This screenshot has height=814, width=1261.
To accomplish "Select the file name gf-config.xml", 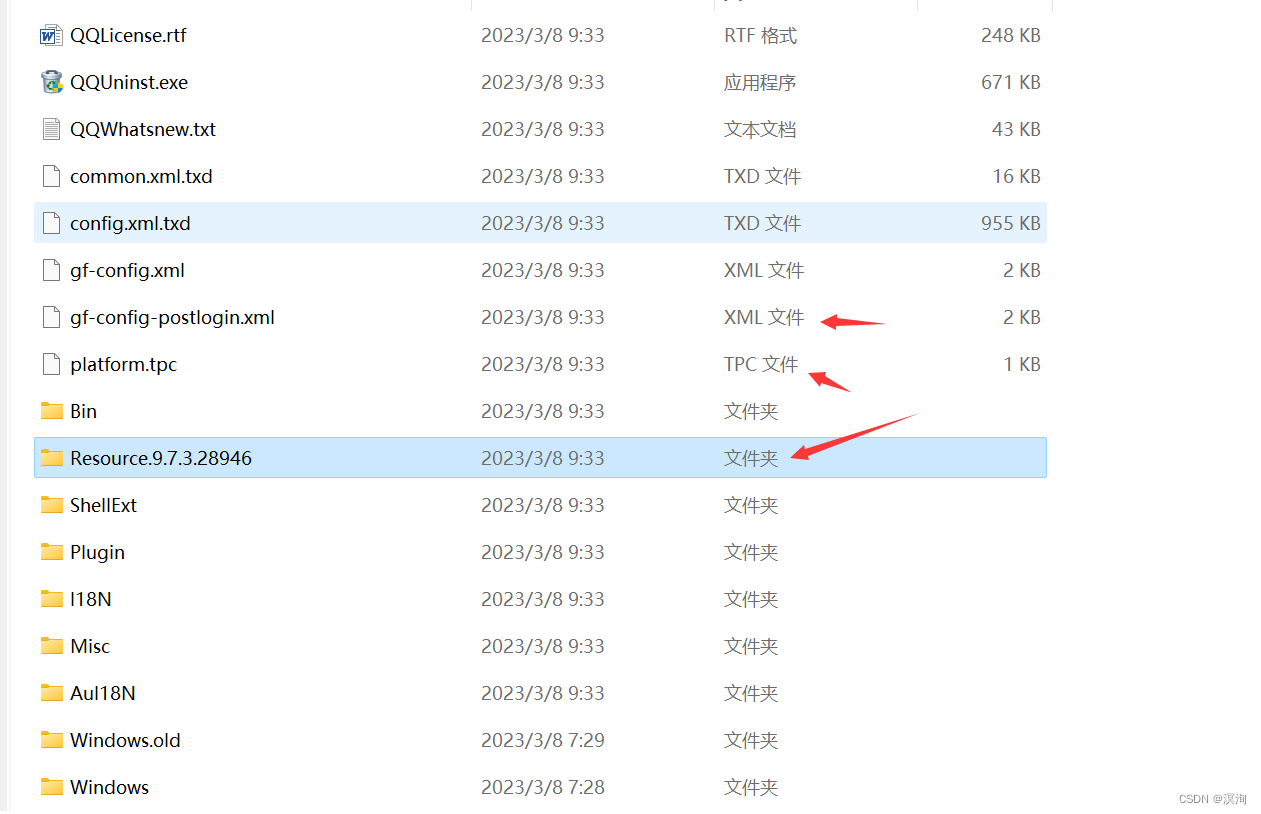I will tap(127, 271).
